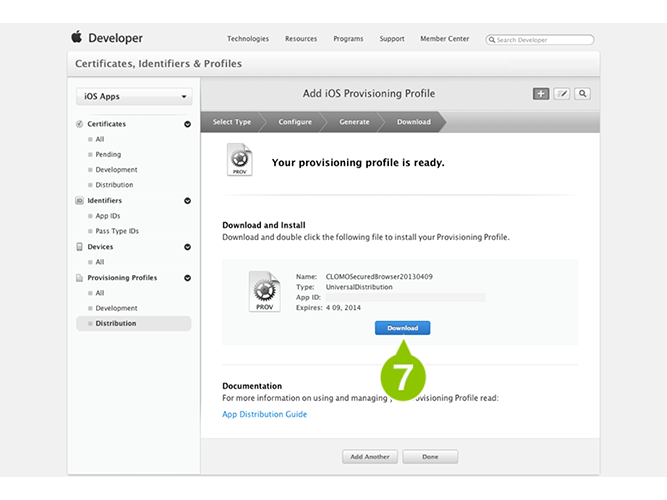Click the blue Download button
667x500 pixels.
tap(402, 328)
